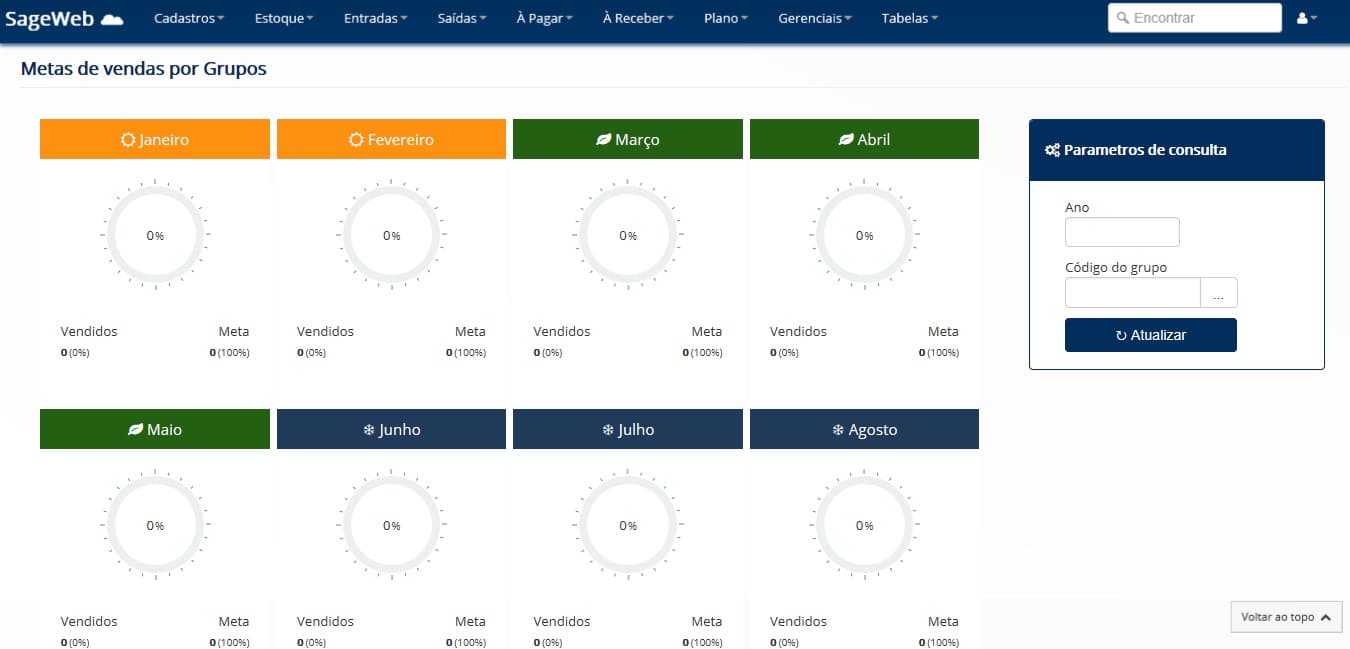The width and height of the screenshot is (1350, 649).
Task: Focus the Código do grupo field
Action: tap(1132, 293)
